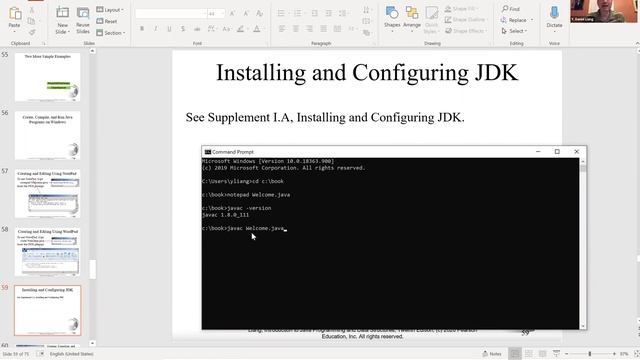Collapse the ribbon with the chevron
The image size is (640, 360).
(637, 43)
